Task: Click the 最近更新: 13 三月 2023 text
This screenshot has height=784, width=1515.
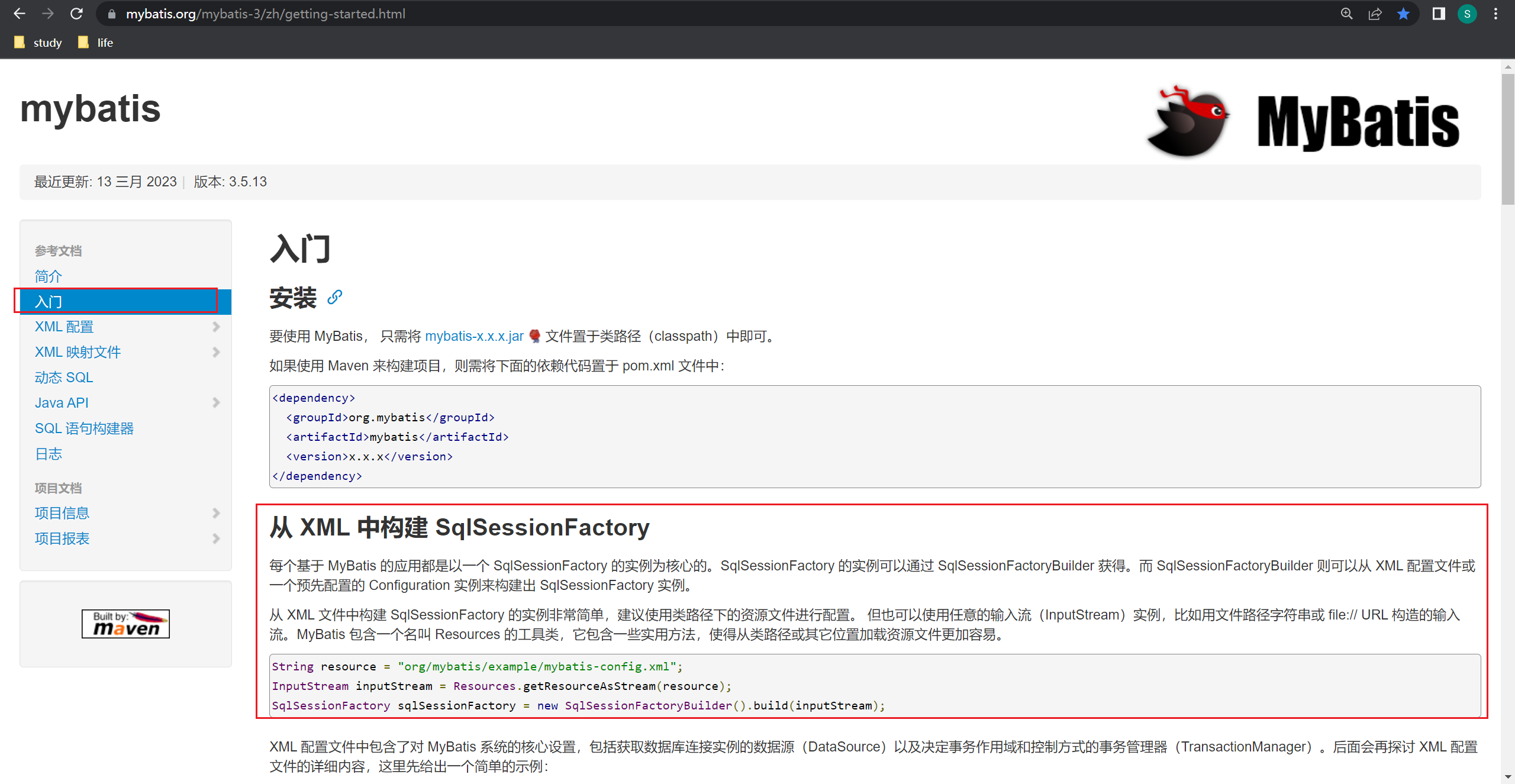Action: (105, 182)
